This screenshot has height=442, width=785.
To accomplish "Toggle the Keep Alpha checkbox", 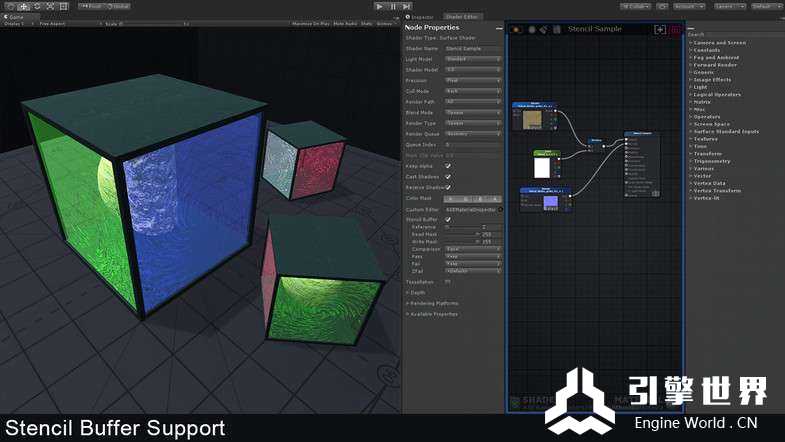I will [x=448, y=166].
